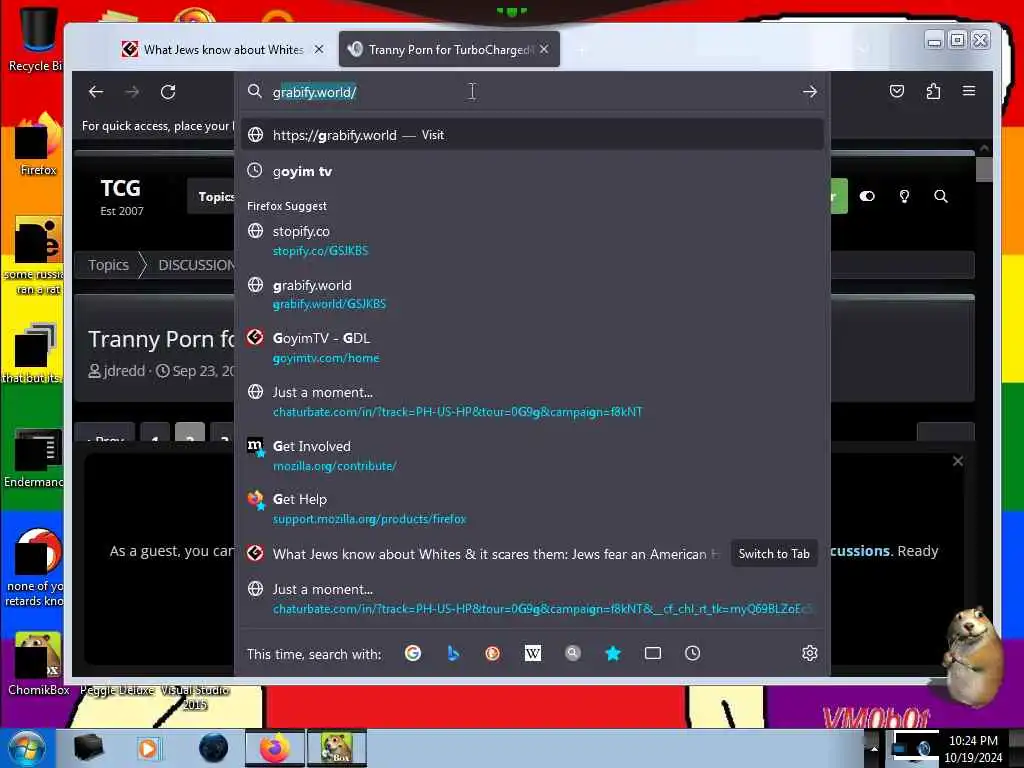Search in History using the clock icon
This screenshot has height=768, width=1024.
pyautogui.click(x=693, y=653)
